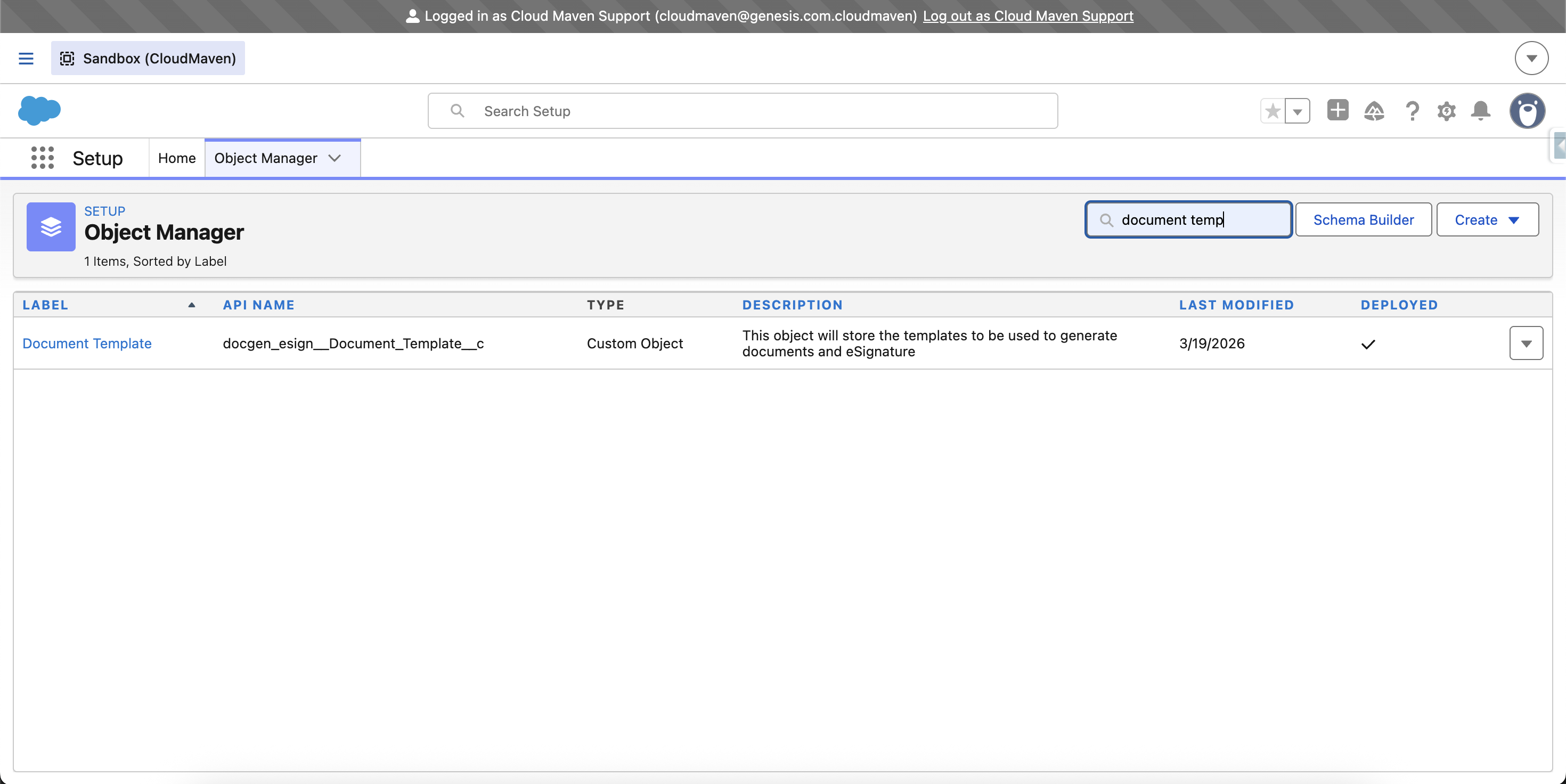Click the SETUP breadcrumb link
This screenshot has height=784, width=1566.
click(x=104, y=211)
